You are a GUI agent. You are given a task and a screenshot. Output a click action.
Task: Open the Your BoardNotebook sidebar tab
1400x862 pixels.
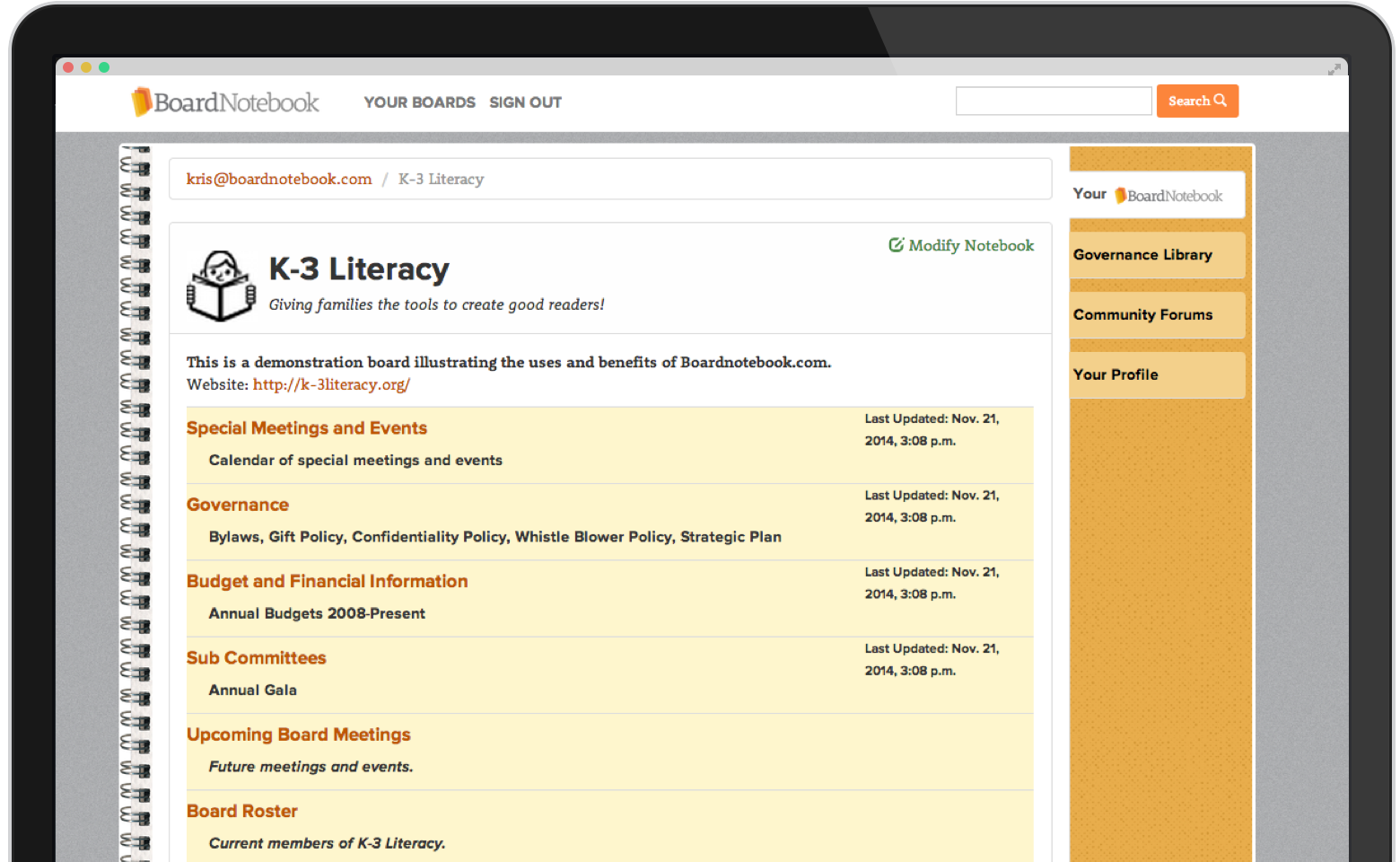(1156, 195)
